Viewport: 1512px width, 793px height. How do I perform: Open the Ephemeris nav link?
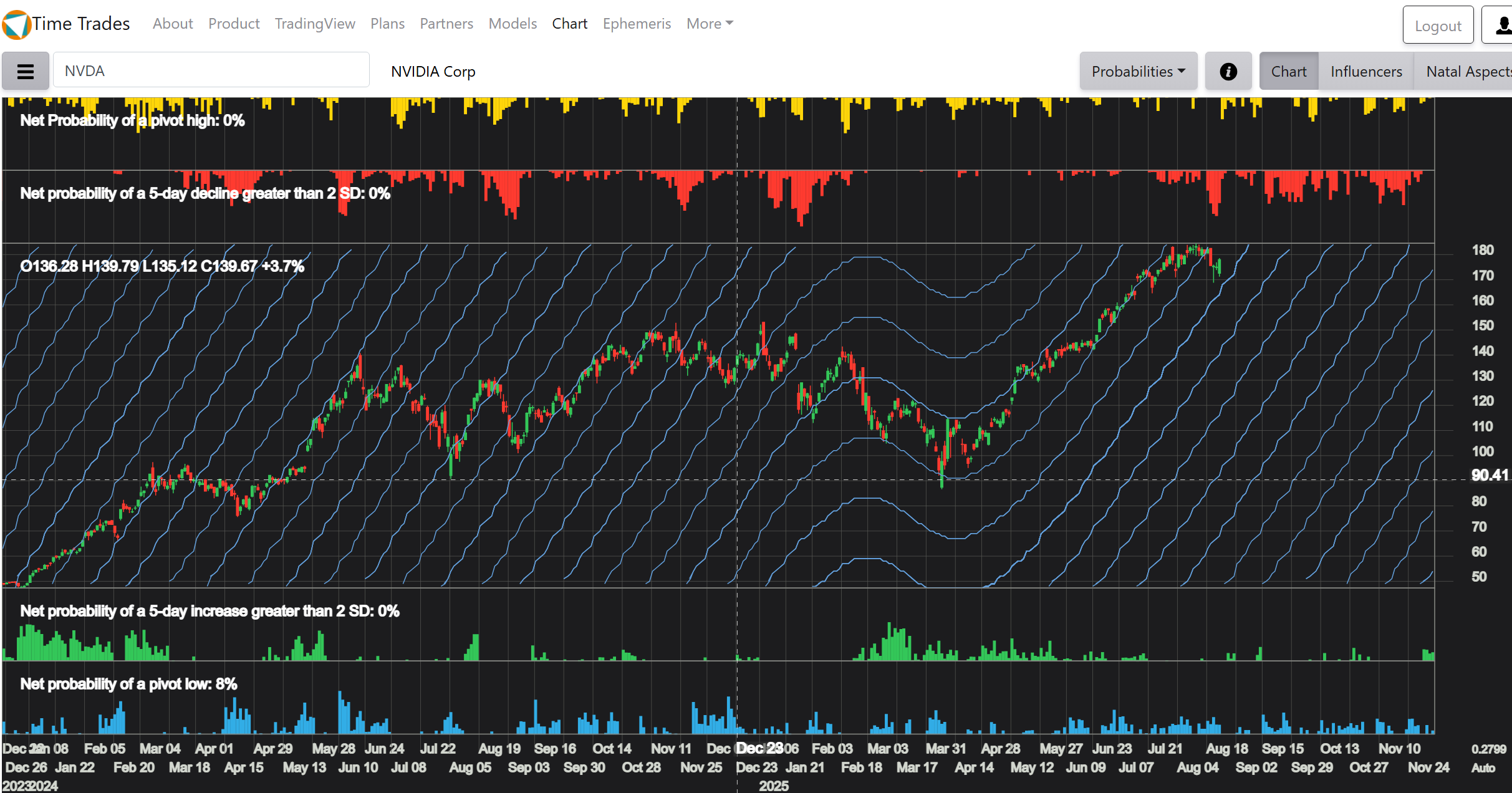click(x=637, y=24)
